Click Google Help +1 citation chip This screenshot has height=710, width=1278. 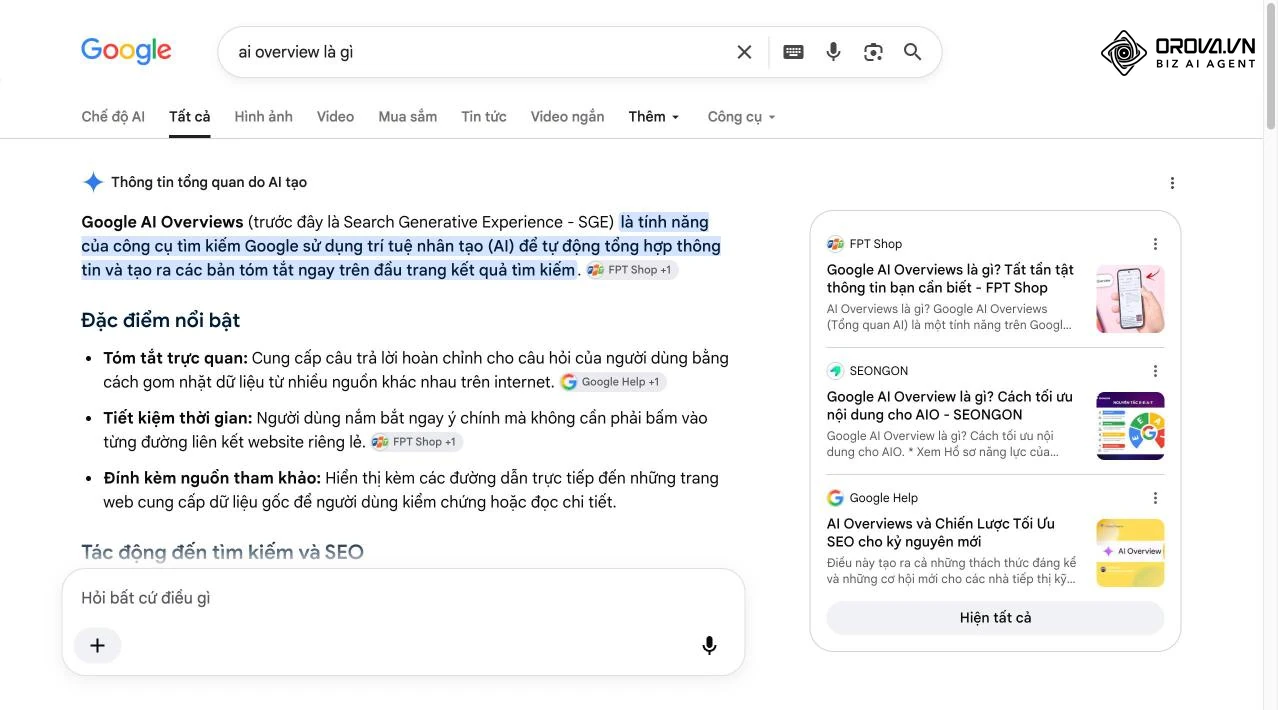point(612,382)
